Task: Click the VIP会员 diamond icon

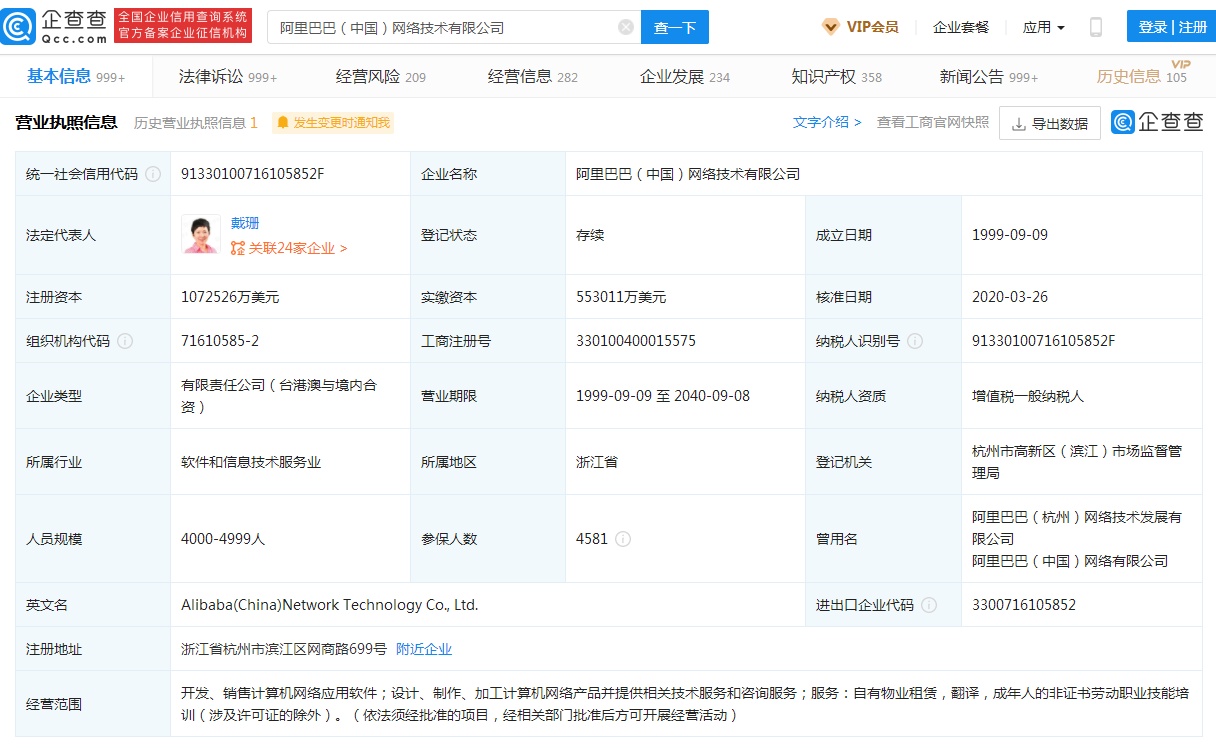Action: coord(830,27)
